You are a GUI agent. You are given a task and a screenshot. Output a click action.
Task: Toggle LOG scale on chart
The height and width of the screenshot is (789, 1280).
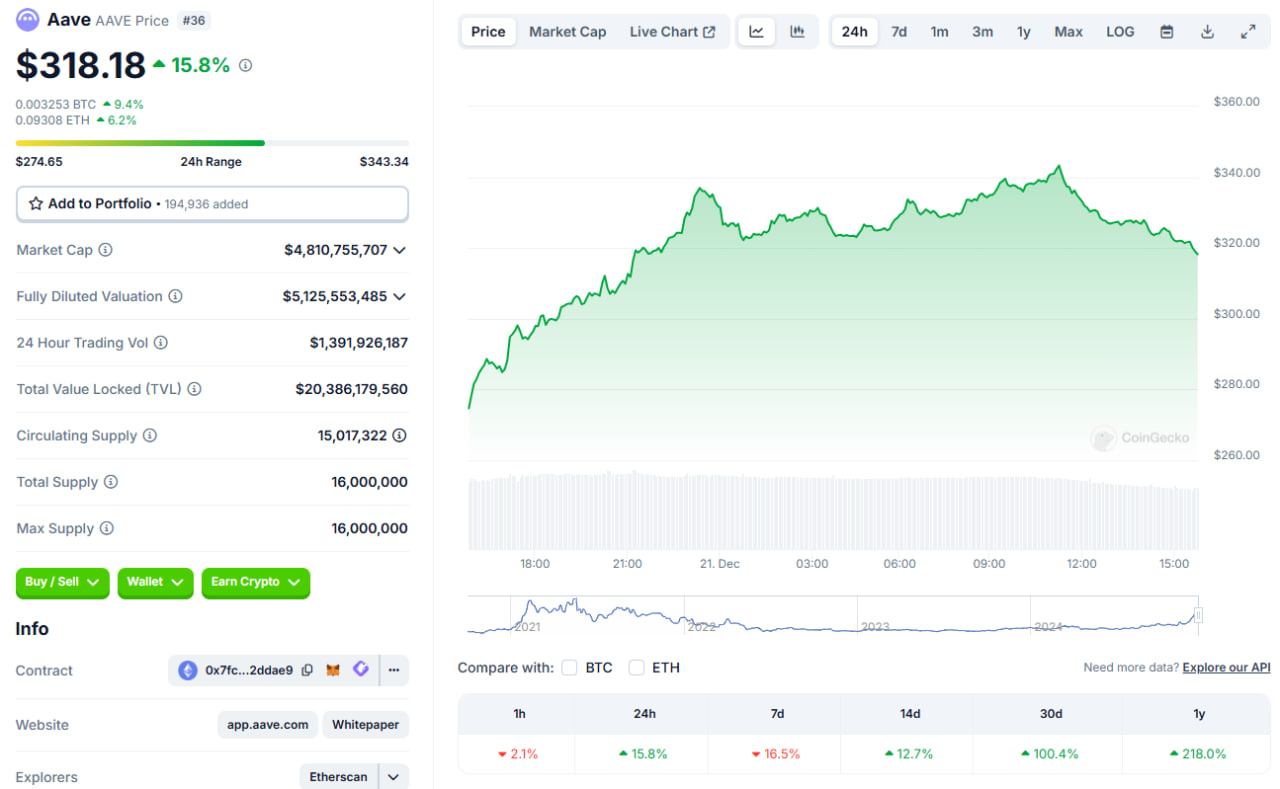tap(1120, 32)
